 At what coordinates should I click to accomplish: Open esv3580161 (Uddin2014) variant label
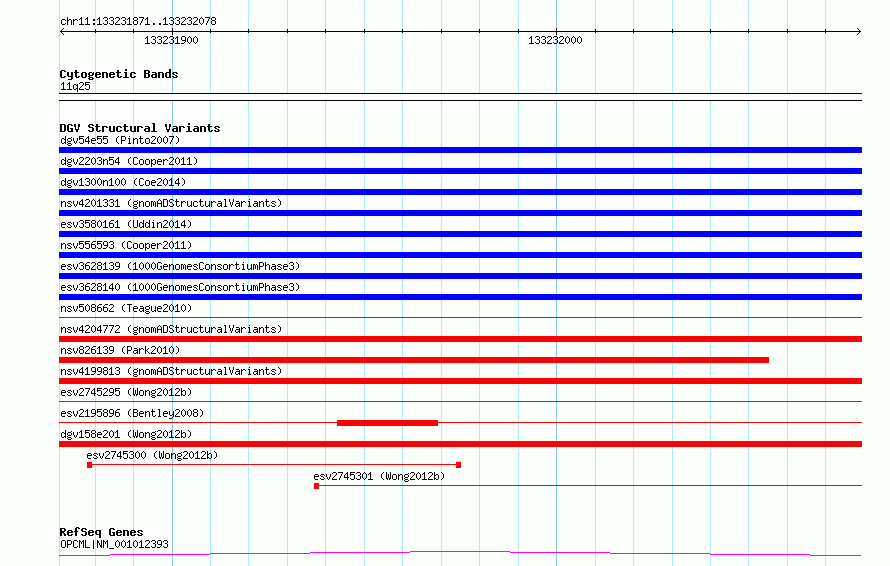(126, 224)
